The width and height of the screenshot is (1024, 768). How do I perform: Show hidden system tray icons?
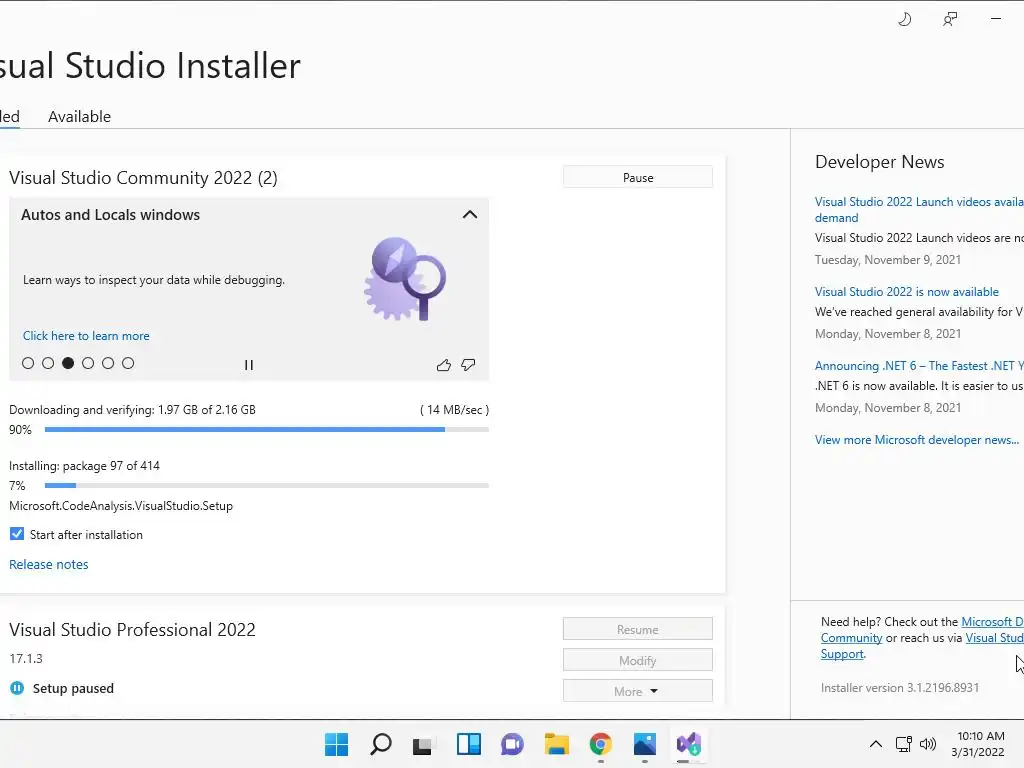pos(876,744)
